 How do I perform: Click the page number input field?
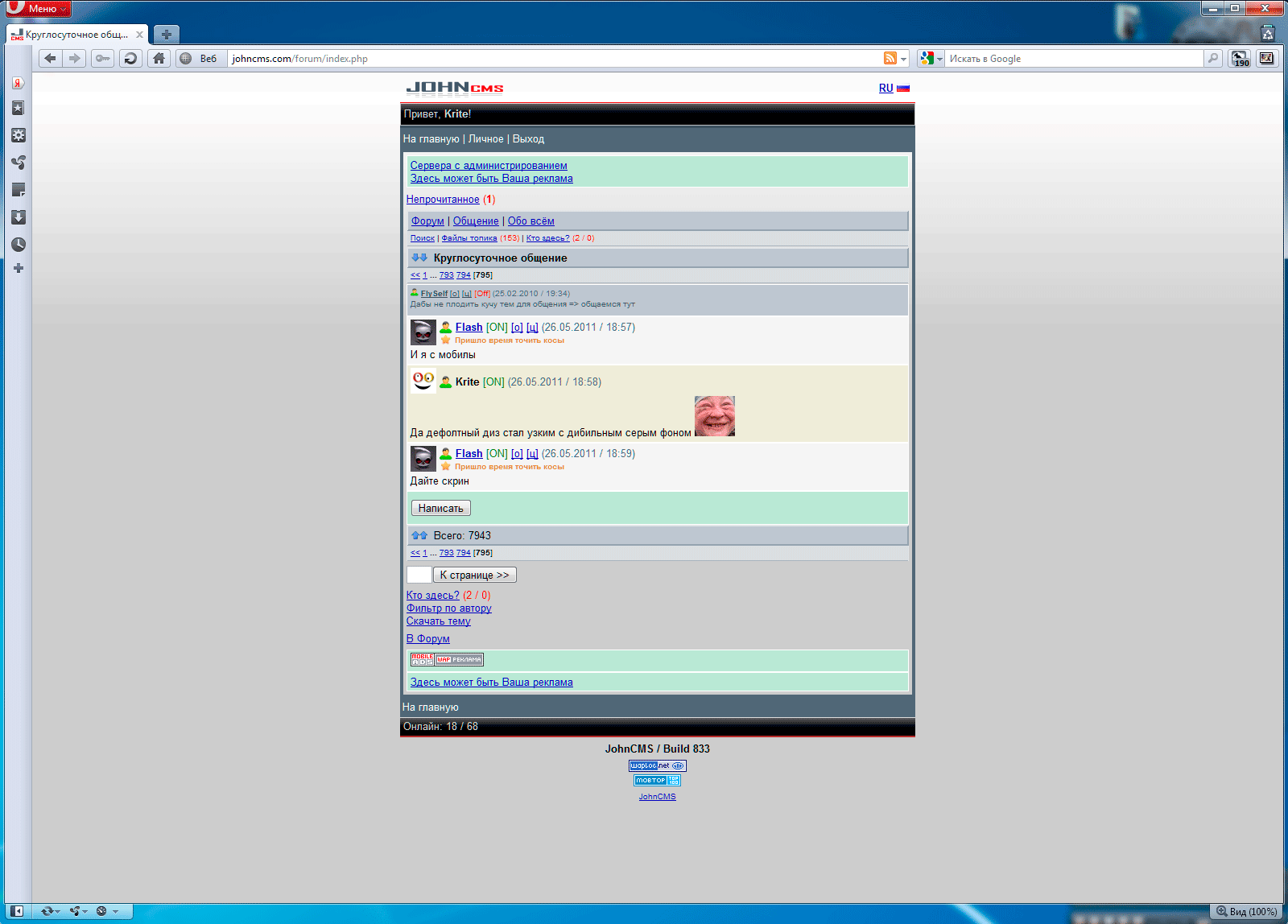(419, 575)
